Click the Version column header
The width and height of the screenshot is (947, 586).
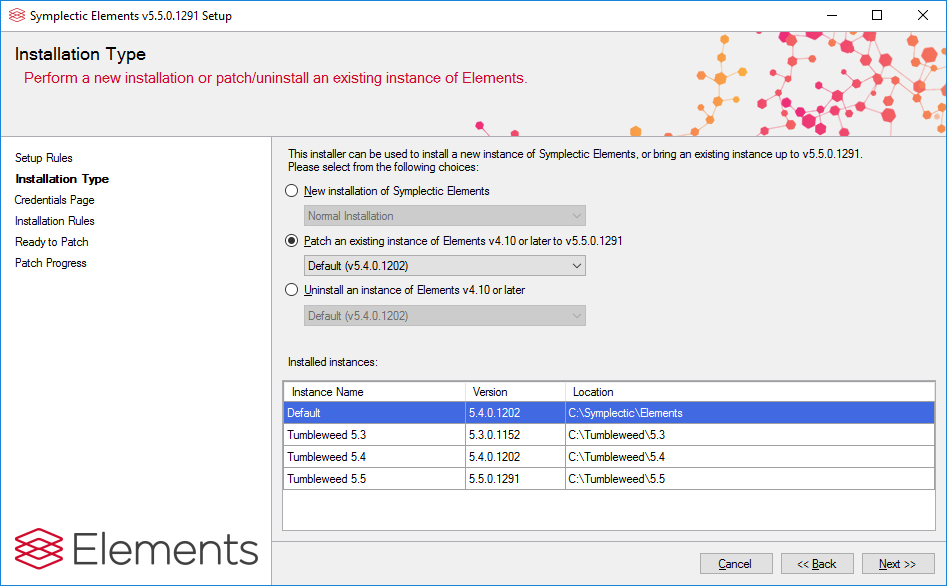click(x=514, y=392)
